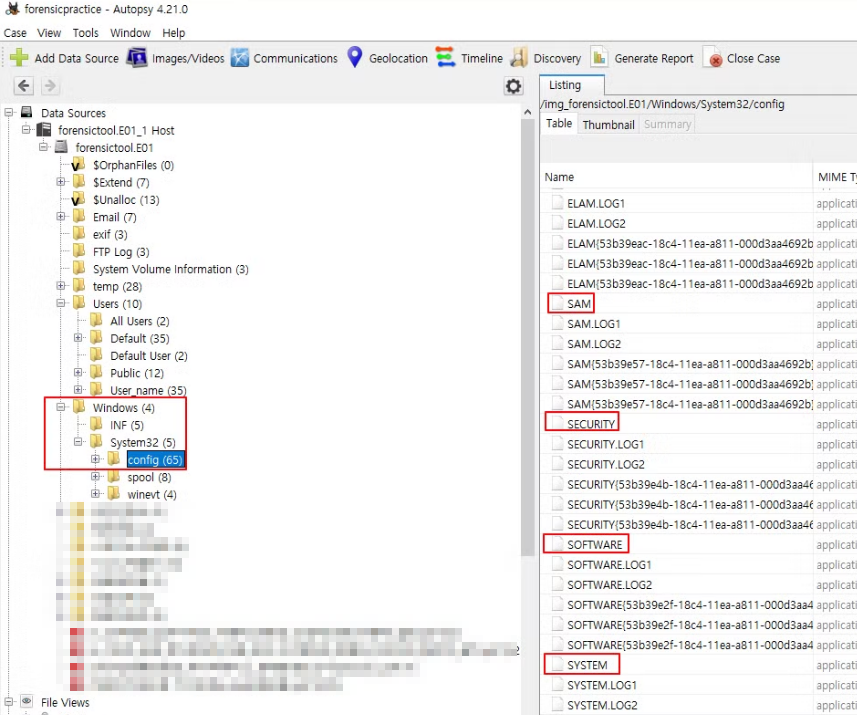The height and width of the screenshot is (715, 857).
Task: Click the File Views eye icon
Action: coord(26,701)
